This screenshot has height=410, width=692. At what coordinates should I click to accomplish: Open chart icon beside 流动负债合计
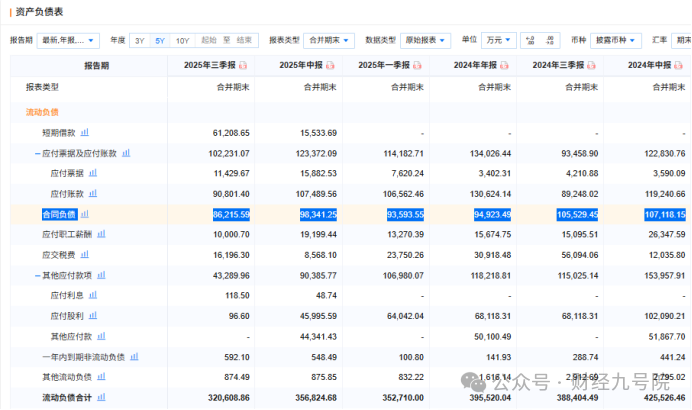click(101, 397)
